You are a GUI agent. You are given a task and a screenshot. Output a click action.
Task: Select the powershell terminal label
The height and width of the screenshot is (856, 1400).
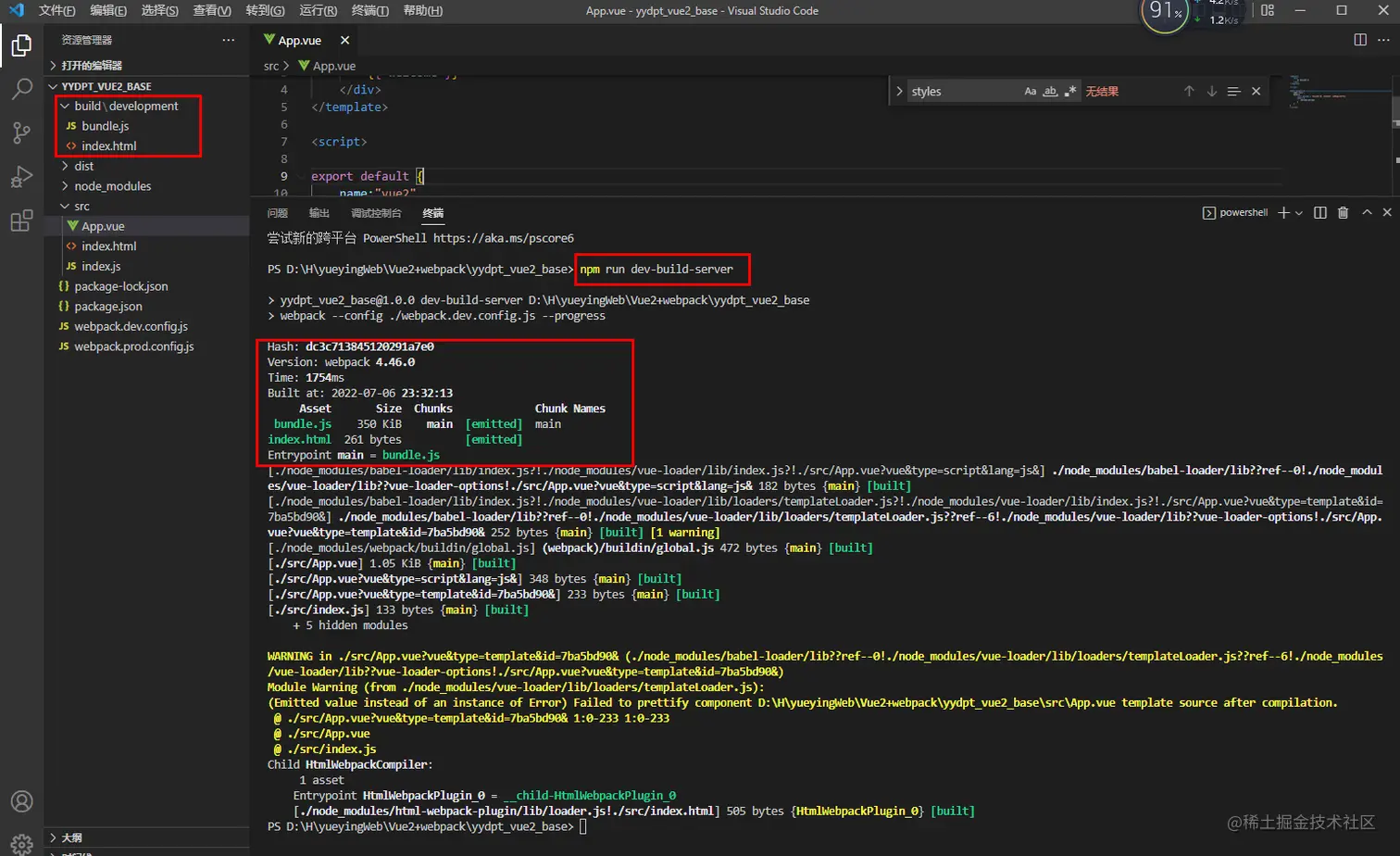tap(1235, 212)
